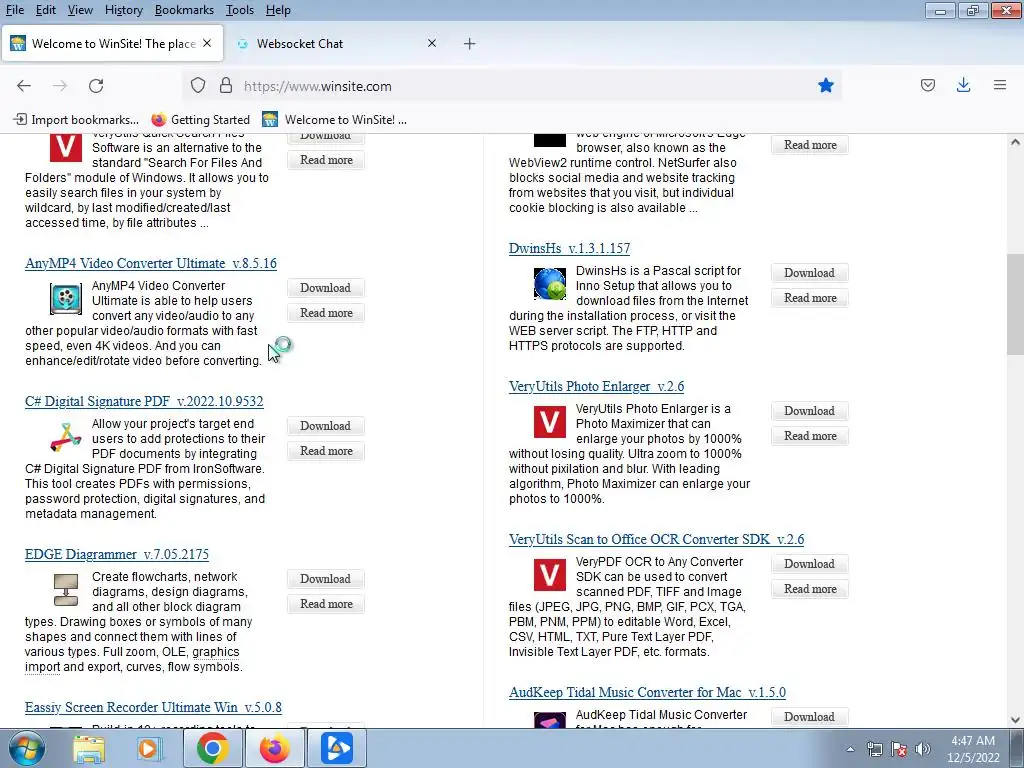Read more about AnyMP4 Video Converter

(x=326, y=313)
